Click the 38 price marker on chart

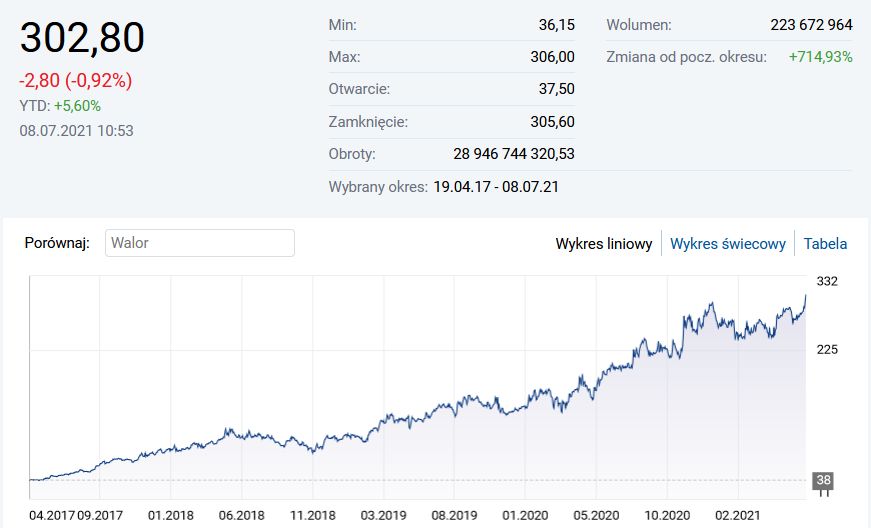[x=823, y=480]
